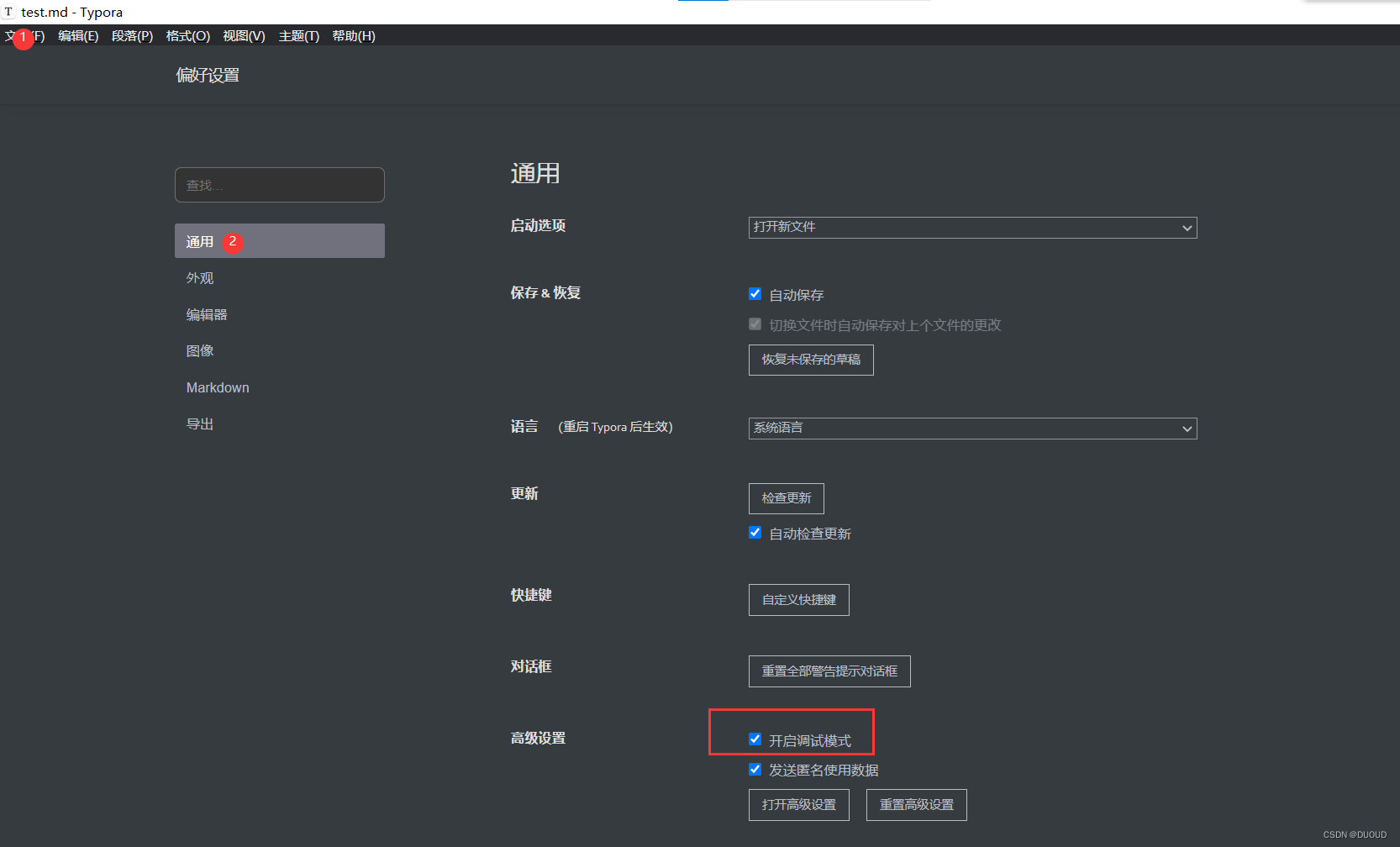Click the 检查更新 button
The image size is (1400, 847).
tap(787, 498)
